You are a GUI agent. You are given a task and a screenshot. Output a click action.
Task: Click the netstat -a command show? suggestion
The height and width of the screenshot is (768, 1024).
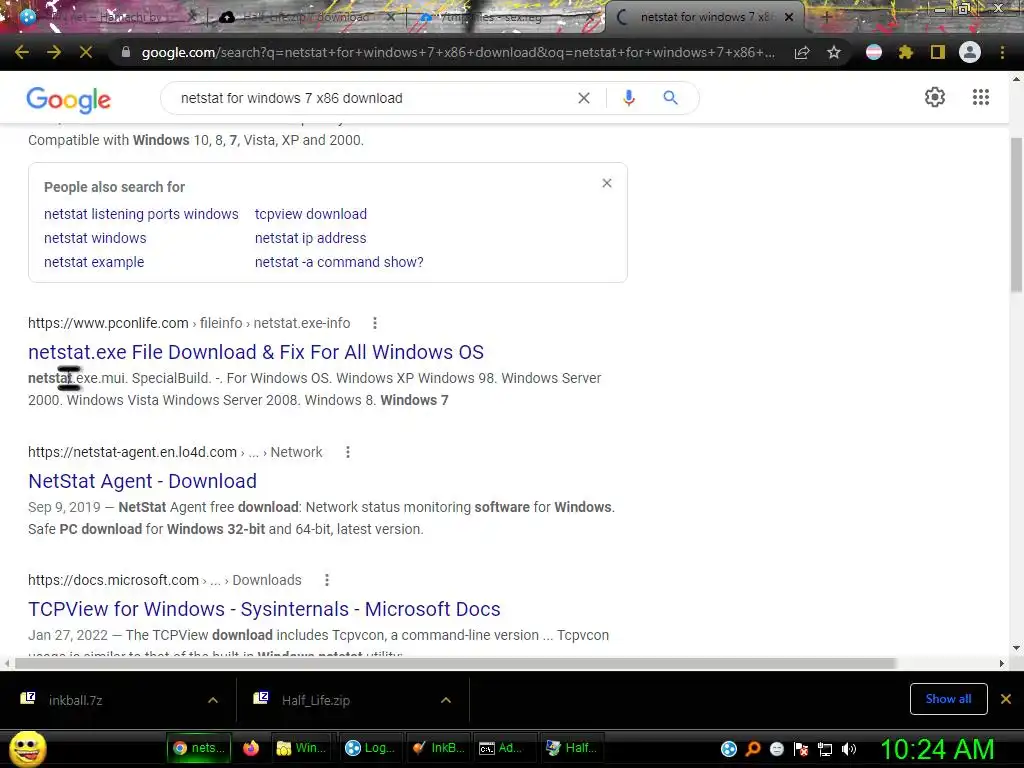click(x=339, y=262)
